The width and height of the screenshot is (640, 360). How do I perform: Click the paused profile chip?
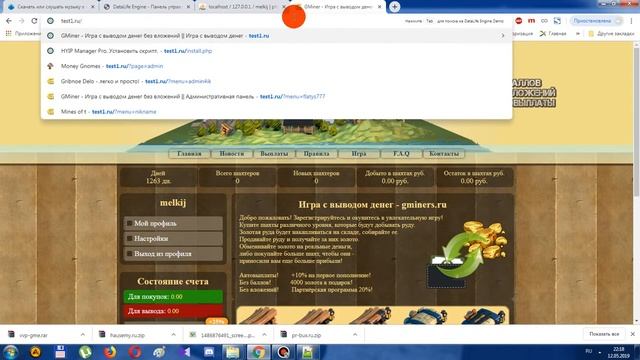click(596, 21)
